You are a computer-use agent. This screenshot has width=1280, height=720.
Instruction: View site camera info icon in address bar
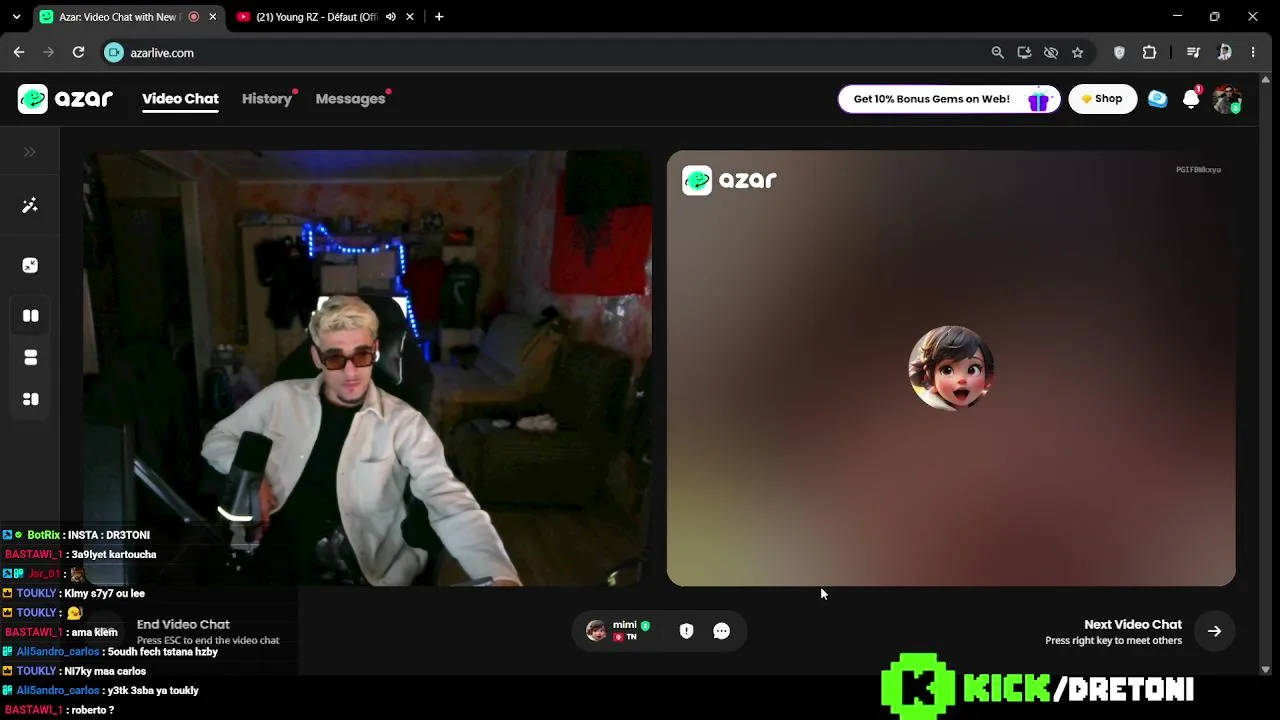click(x=114, y=53)
